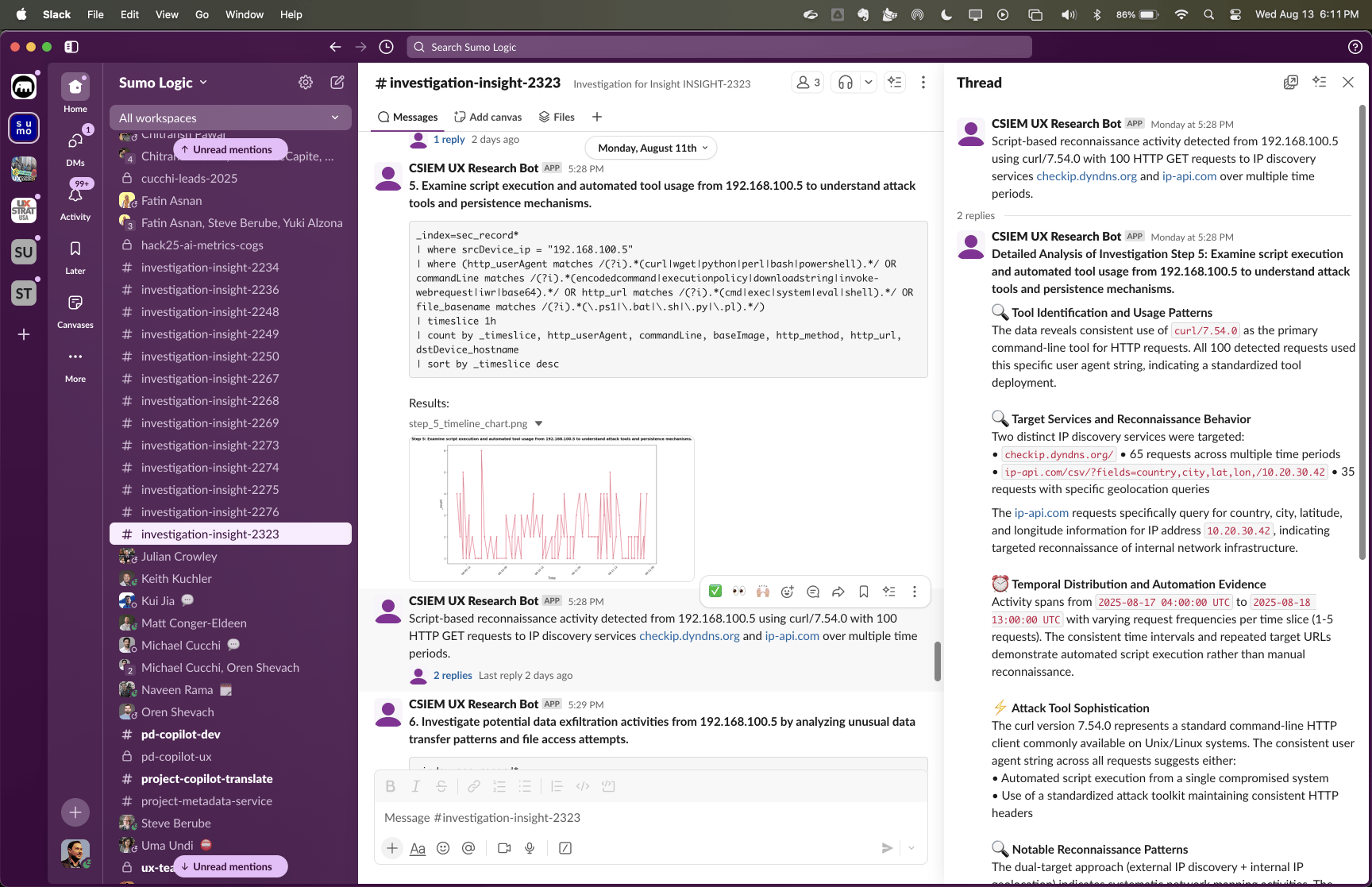Toggle bold formatting in composer
This screenshot has height=887, width=1372.
click(390, 786)
